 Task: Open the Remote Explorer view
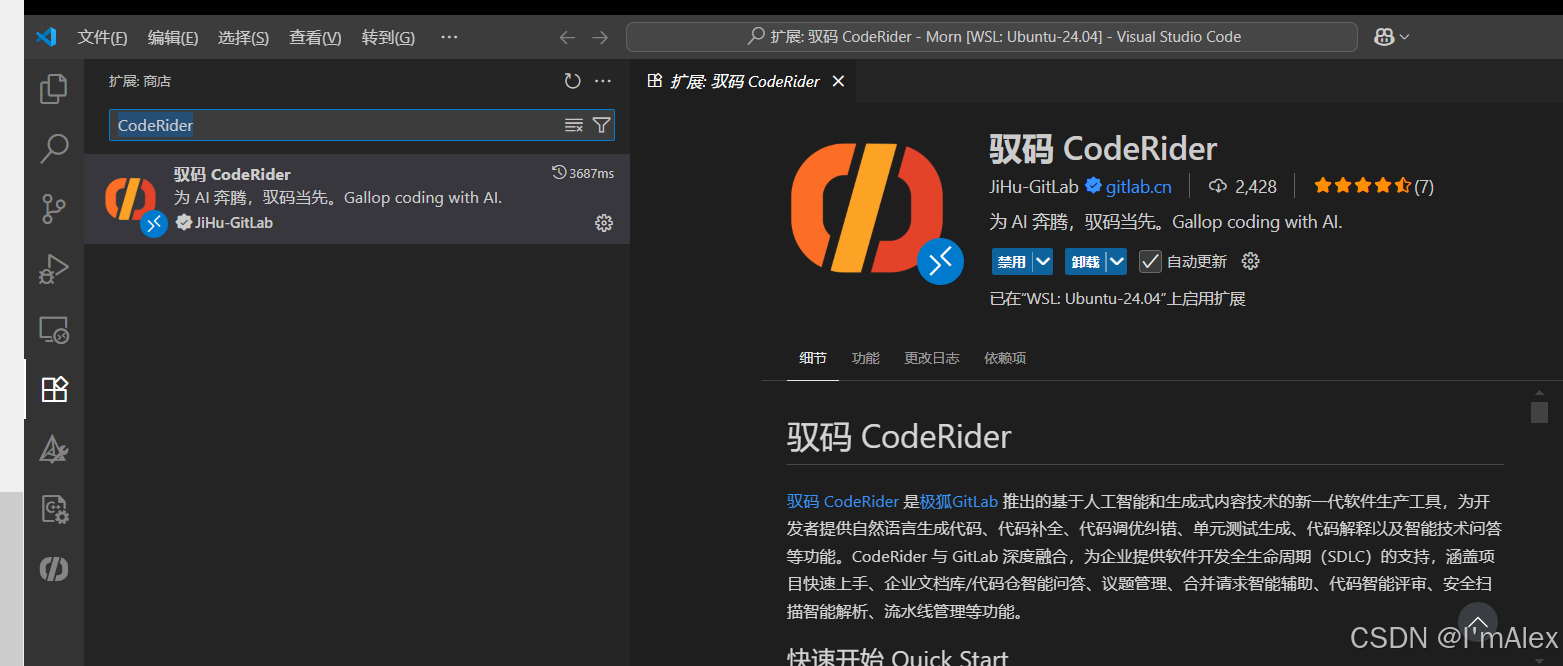click(x=53, y=329)
